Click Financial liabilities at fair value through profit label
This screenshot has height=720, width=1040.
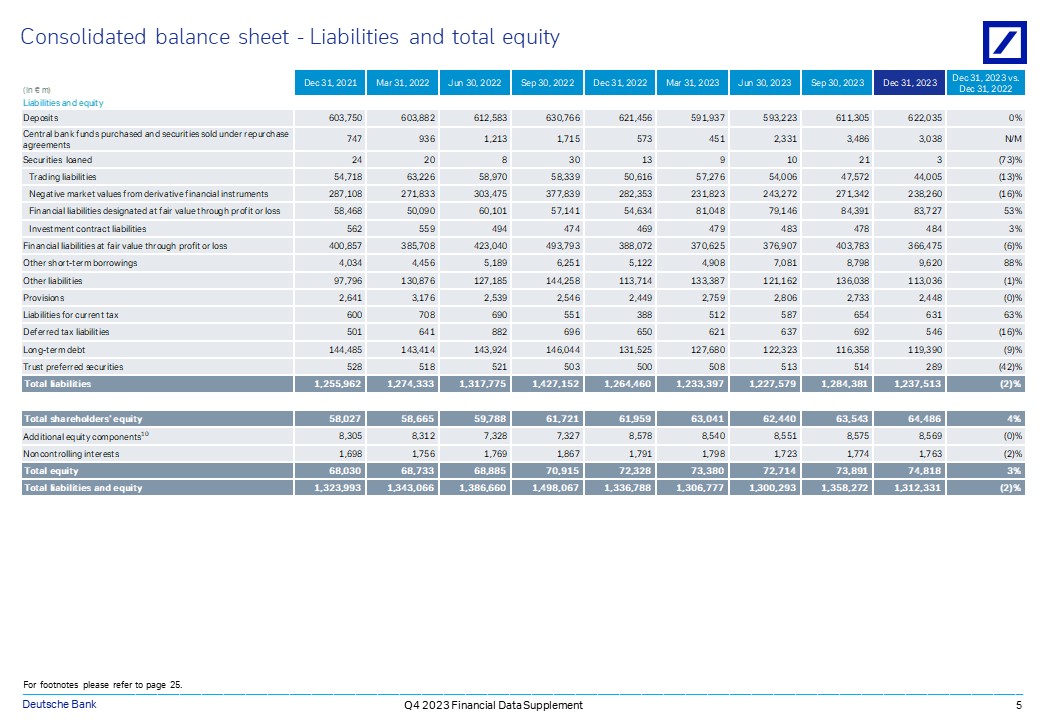click(125, 246)
